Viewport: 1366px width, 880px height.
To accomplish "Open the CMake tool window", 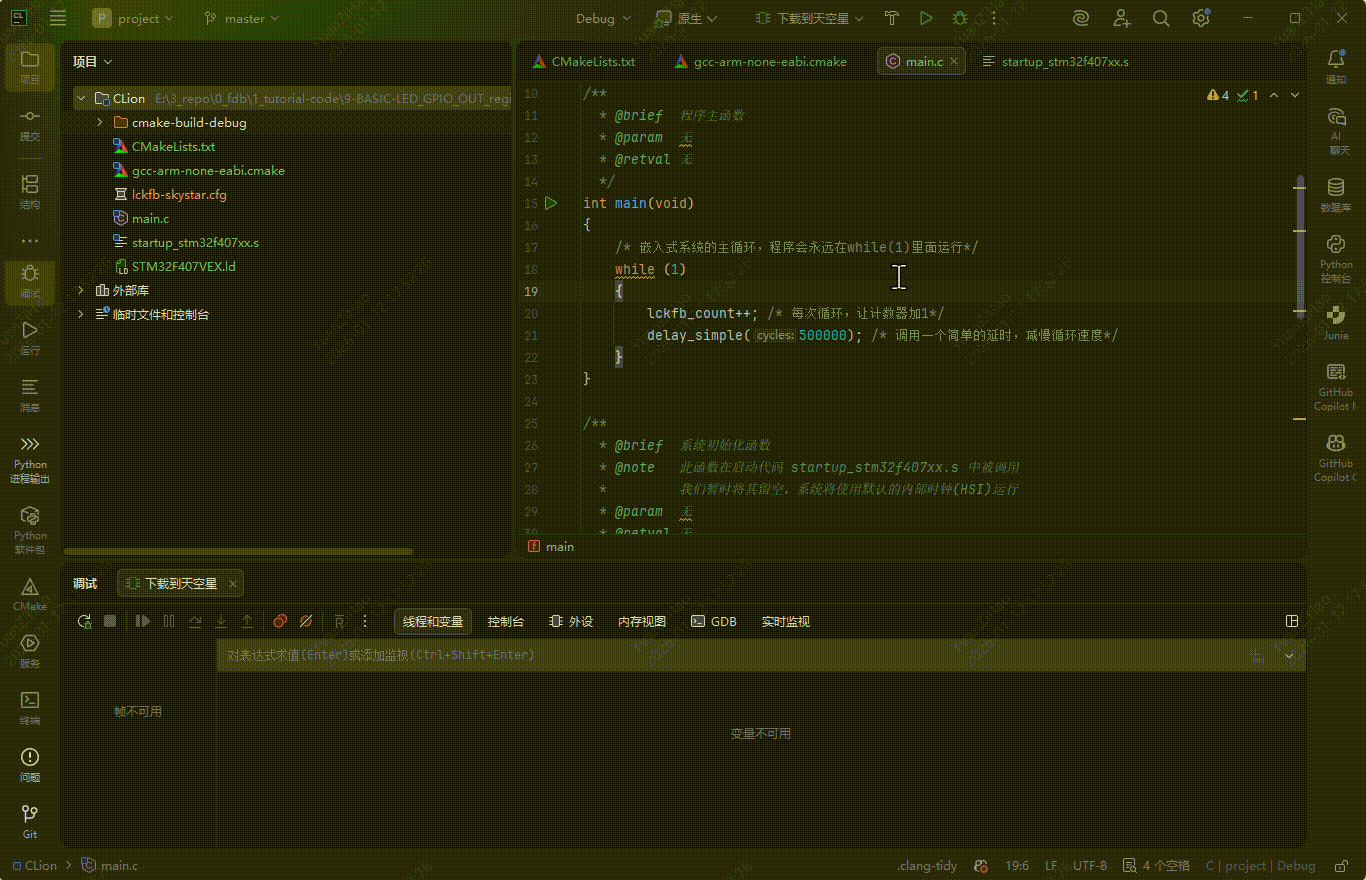I will pos(30,593).
